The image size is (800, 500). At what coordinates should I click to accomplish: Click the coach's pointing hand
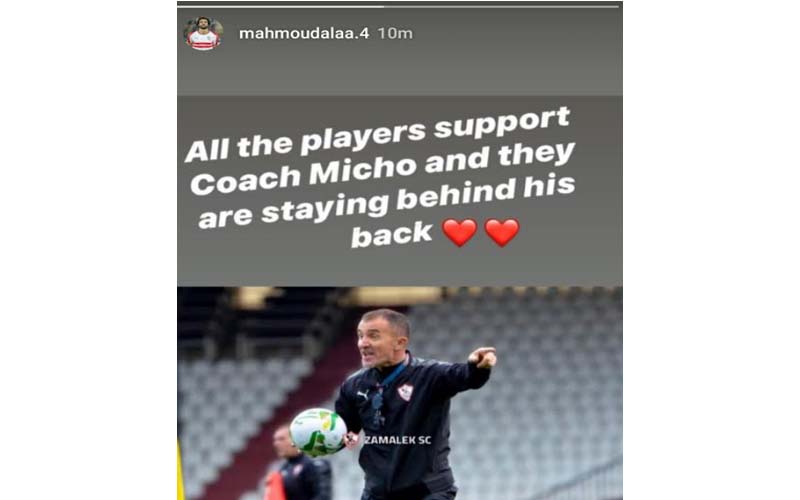(482, 357)
